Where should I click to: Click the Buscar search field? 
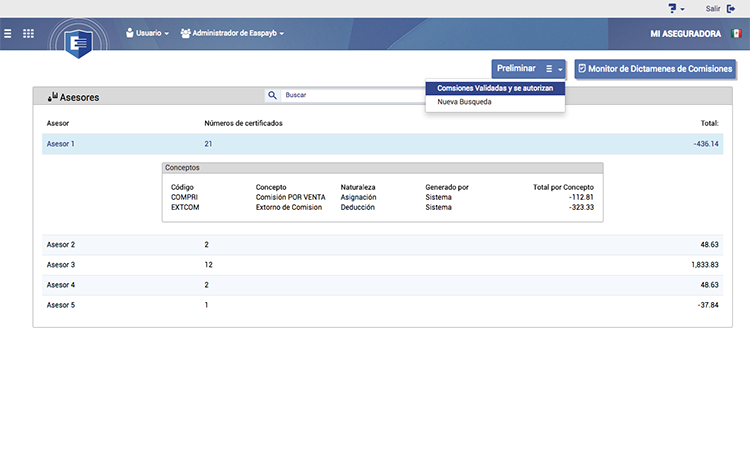point(353,95)
